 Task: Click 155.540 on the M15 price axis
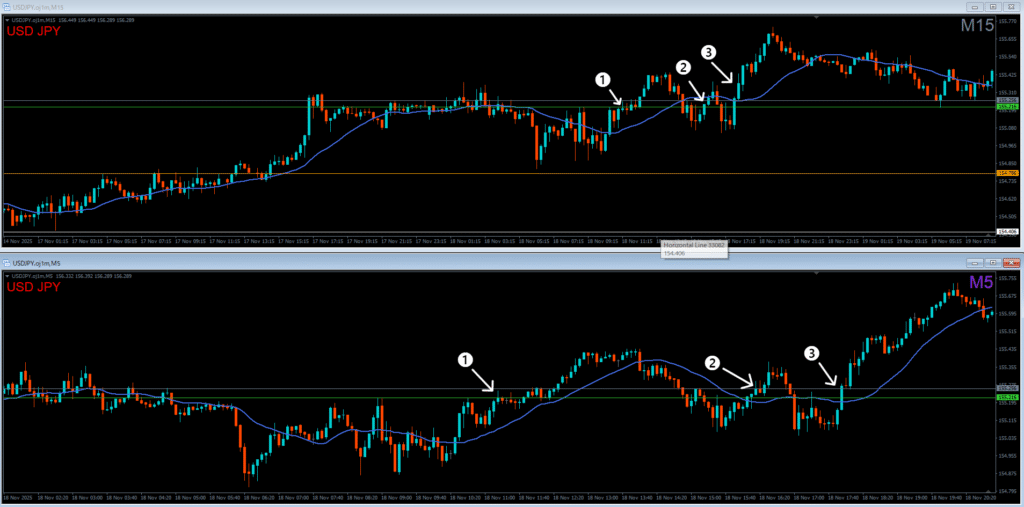(1006, 56)
